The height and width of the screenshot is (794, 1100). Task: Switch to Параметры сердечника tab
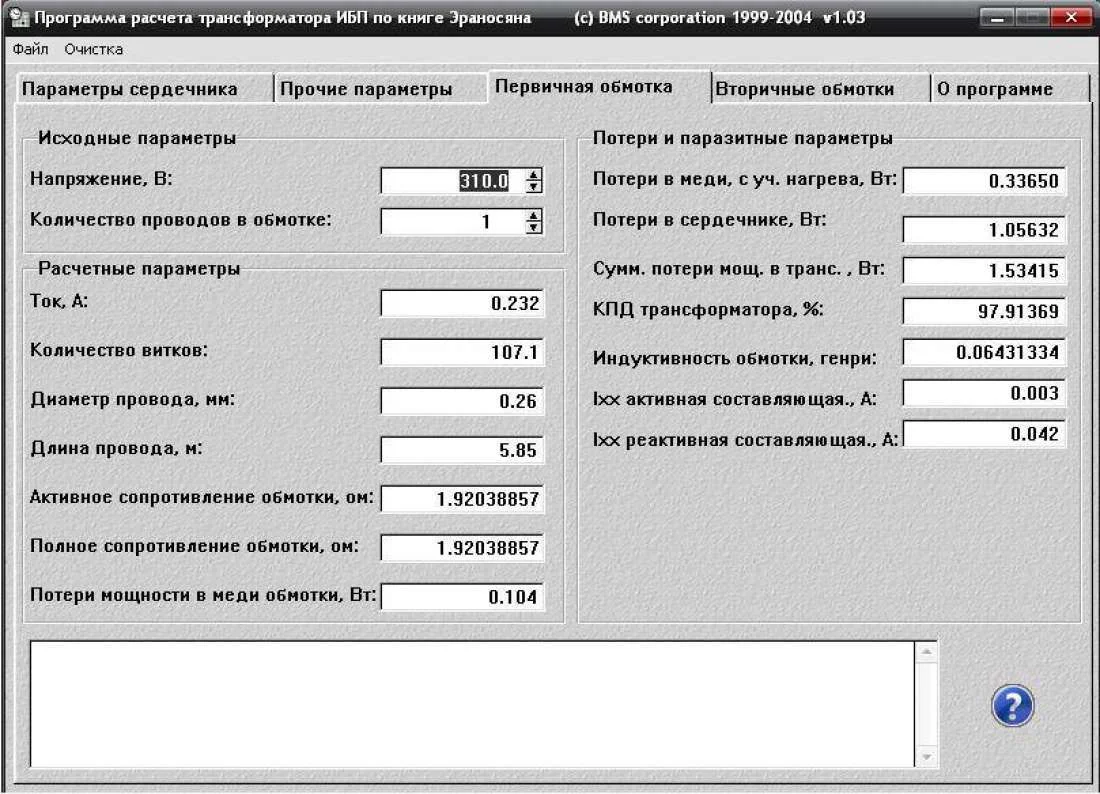tap(143, 89)
